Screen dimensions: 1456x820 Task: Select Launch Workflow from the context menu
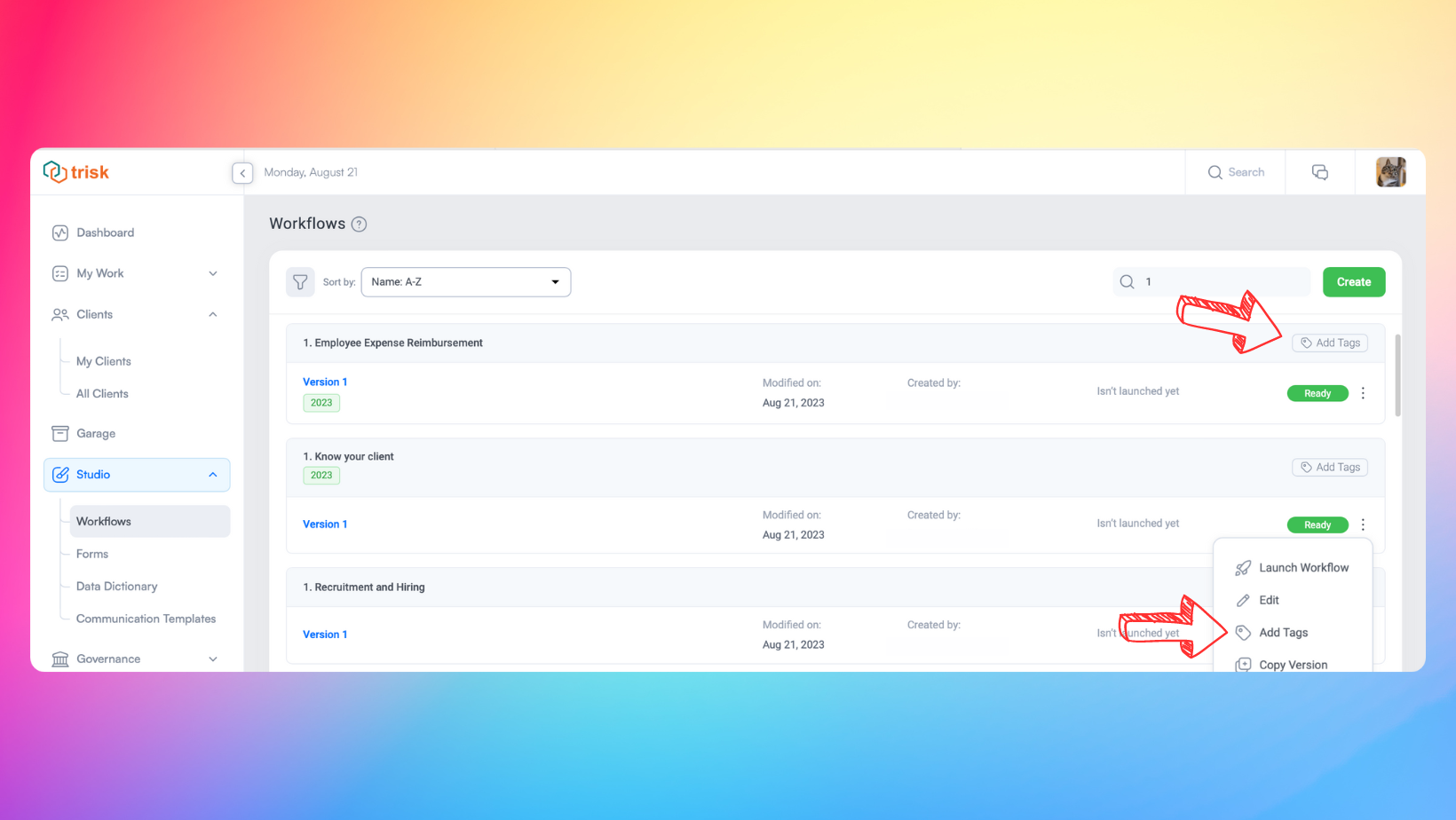[x=1303, y=567]
